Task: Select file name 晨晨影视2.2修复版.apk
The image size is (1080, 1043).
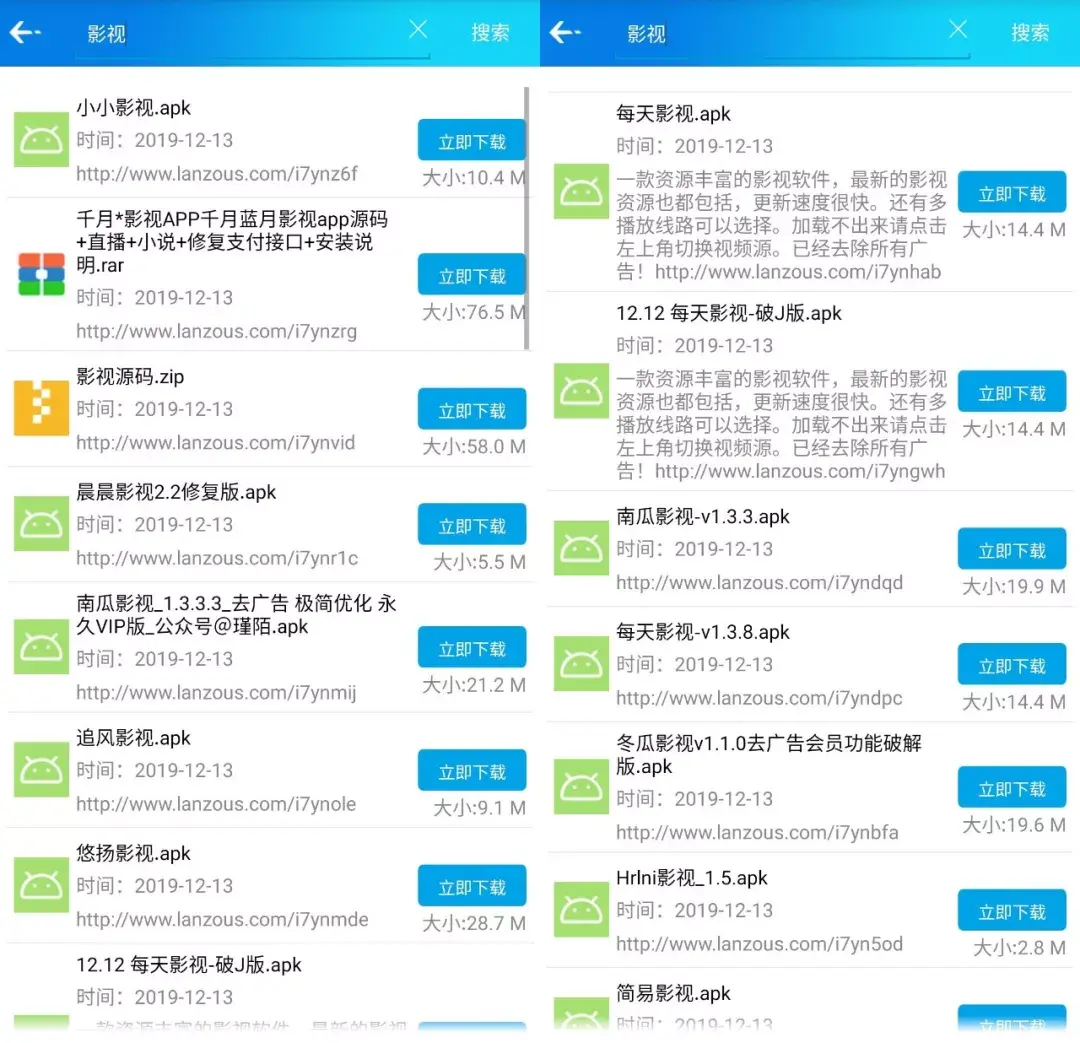Action: [x=176, y=492]
